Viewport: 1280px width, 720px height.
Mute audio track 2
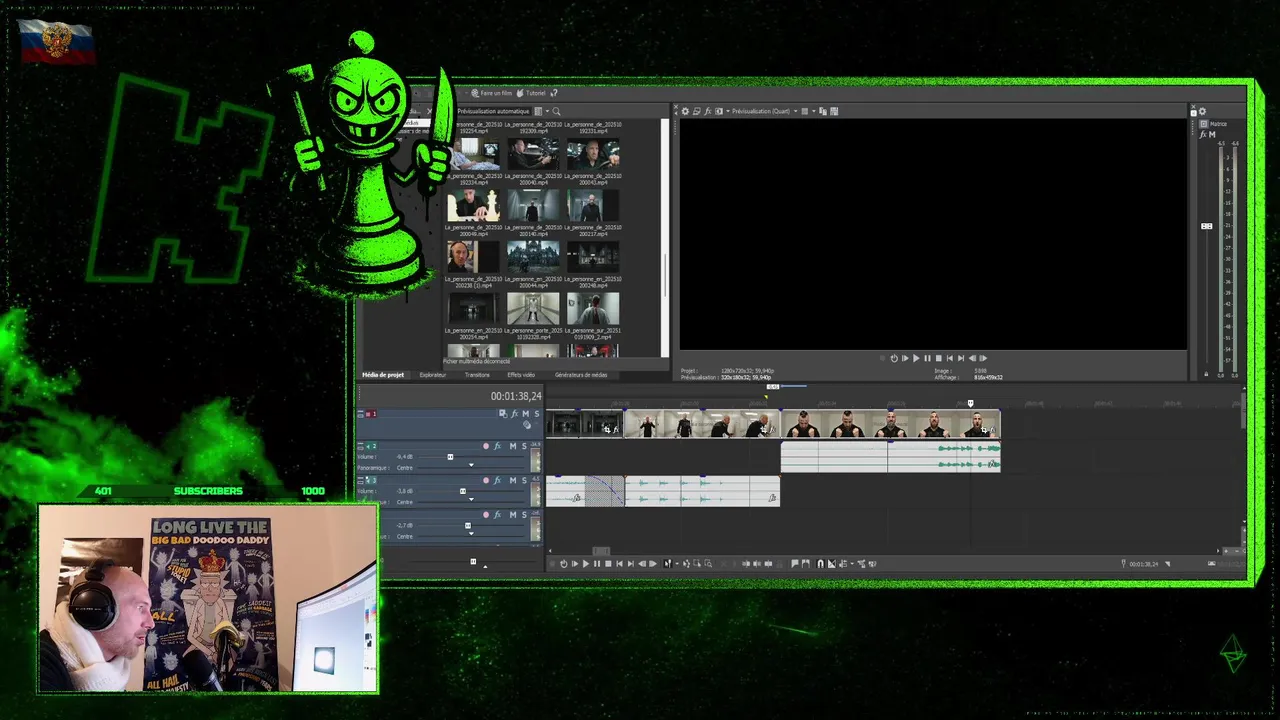pyautogui.click(x=513, y=446)
